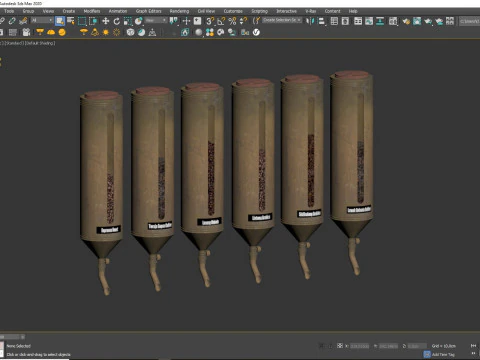Open the Modifiers menu
This screenshot has width=480, height=360.
click(x=92, y=11)
